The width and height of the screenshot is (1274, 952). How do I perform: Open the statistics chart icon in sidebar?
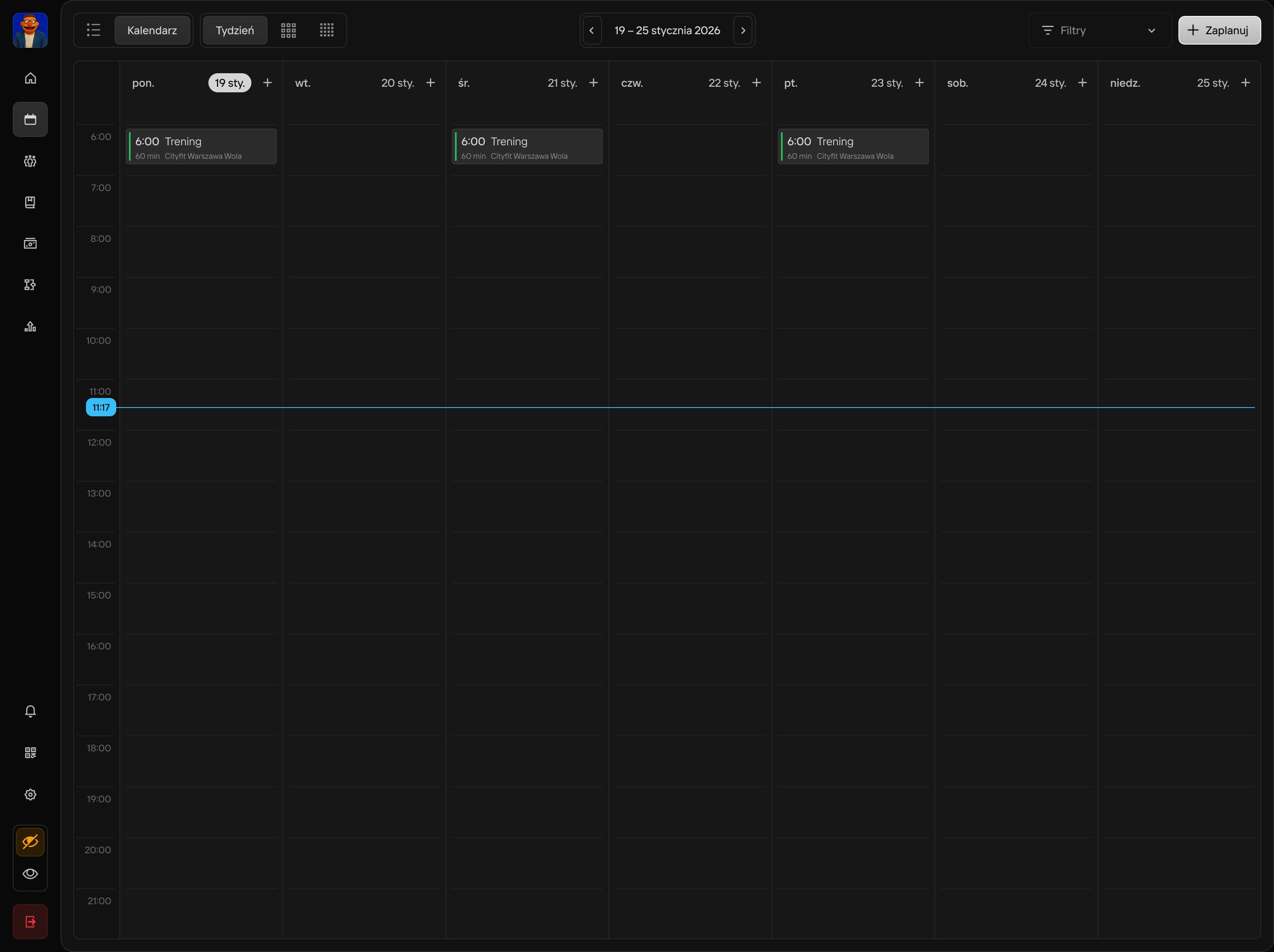(x=31, y=326)
